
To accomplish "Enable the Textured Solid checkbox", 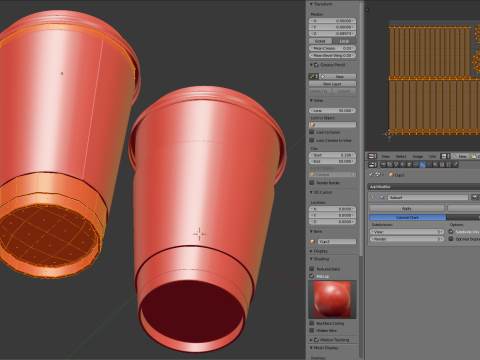I will pyautogui.click(x=312, y=269).
